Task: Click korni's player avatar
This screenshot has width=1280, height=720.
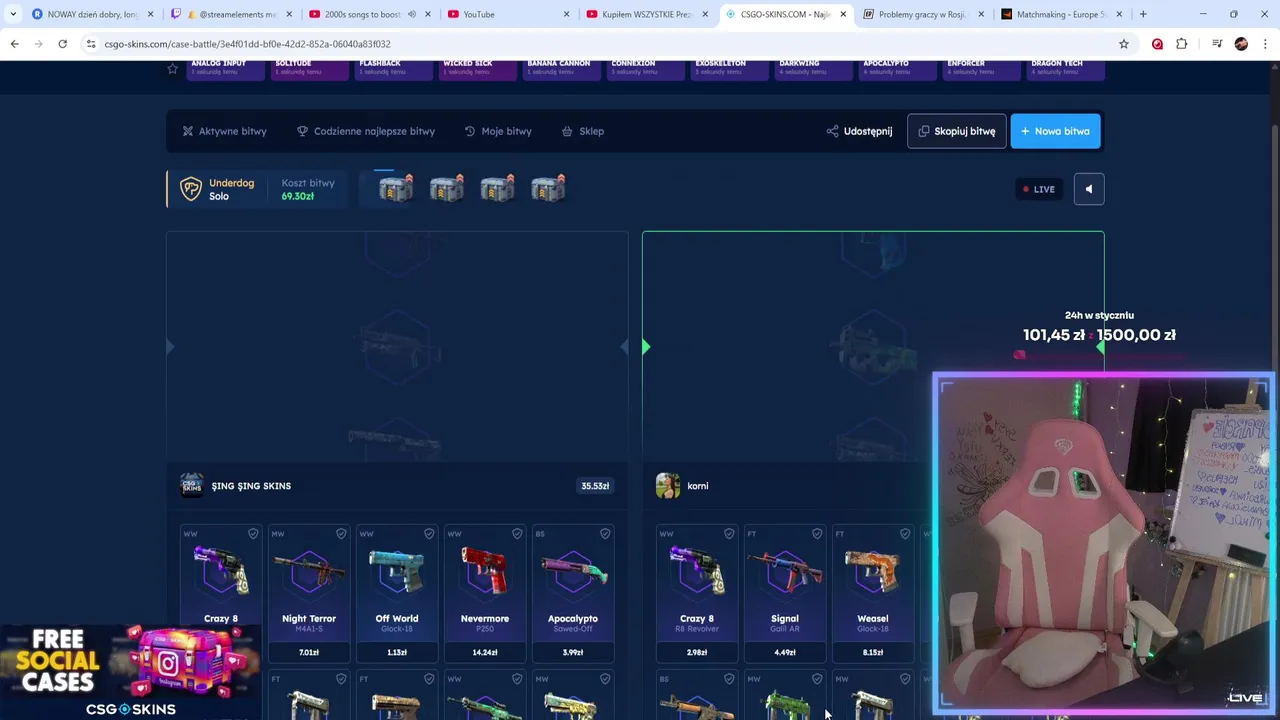Action: [x=667, y=486]
